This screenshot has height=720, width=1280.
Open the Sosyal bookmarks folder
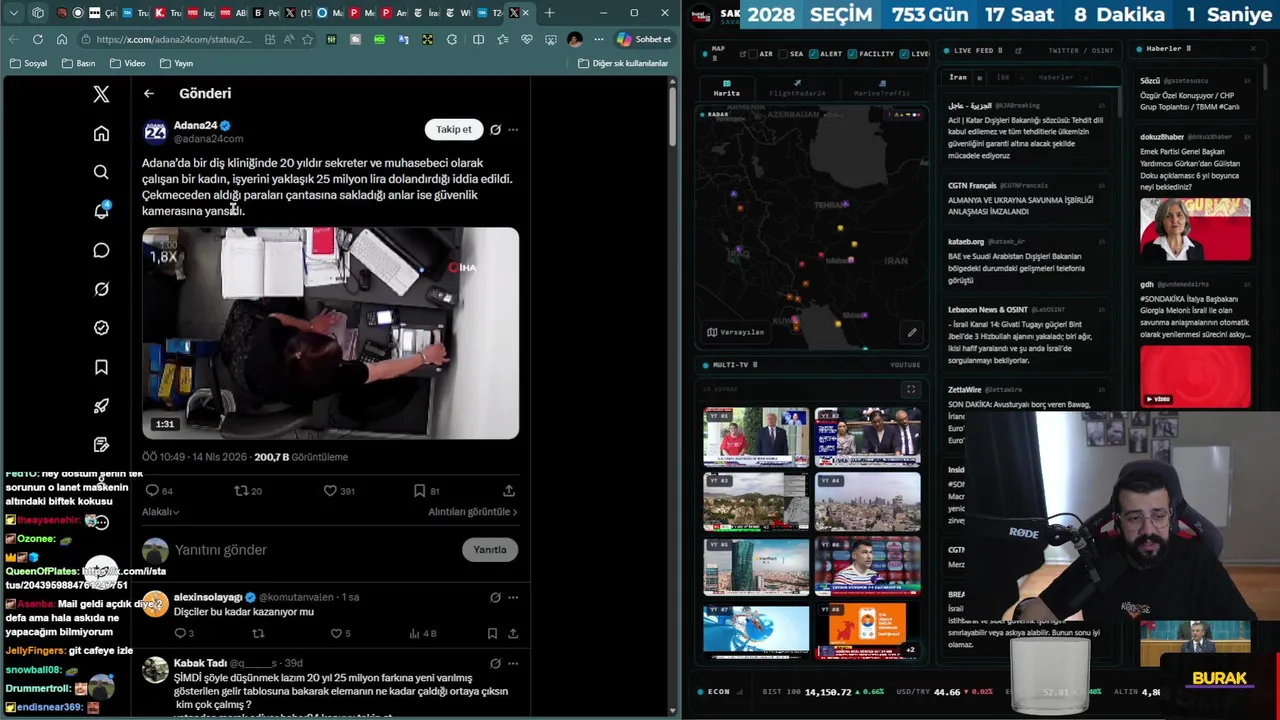click(x=29, y=63)
